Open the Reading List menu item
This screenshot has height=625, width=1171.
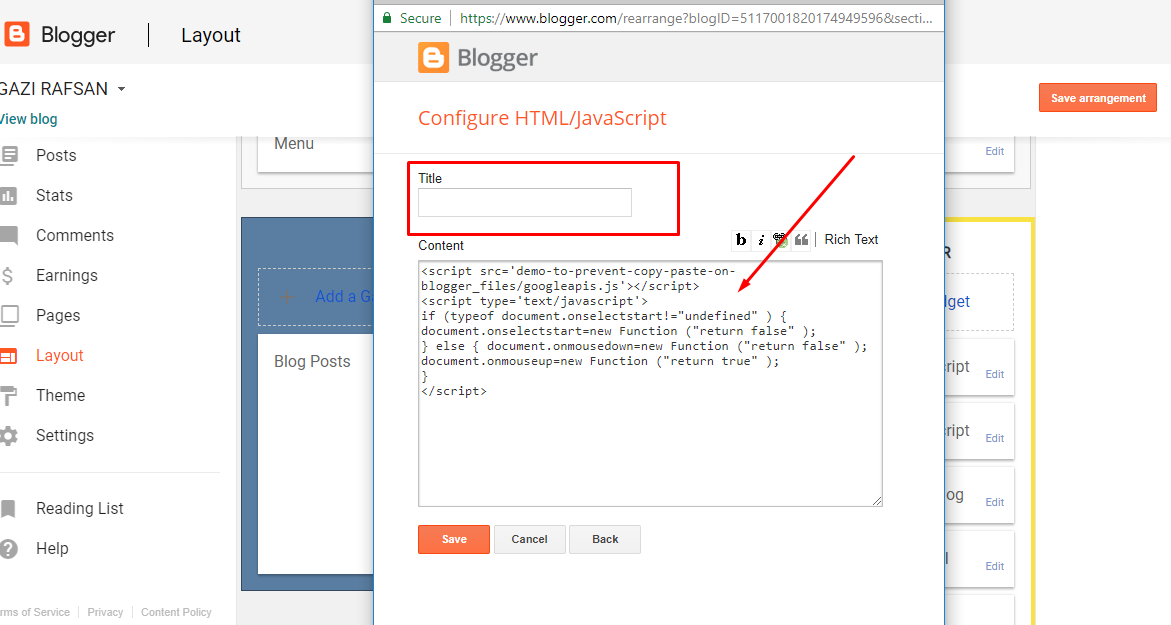point(80,509)
